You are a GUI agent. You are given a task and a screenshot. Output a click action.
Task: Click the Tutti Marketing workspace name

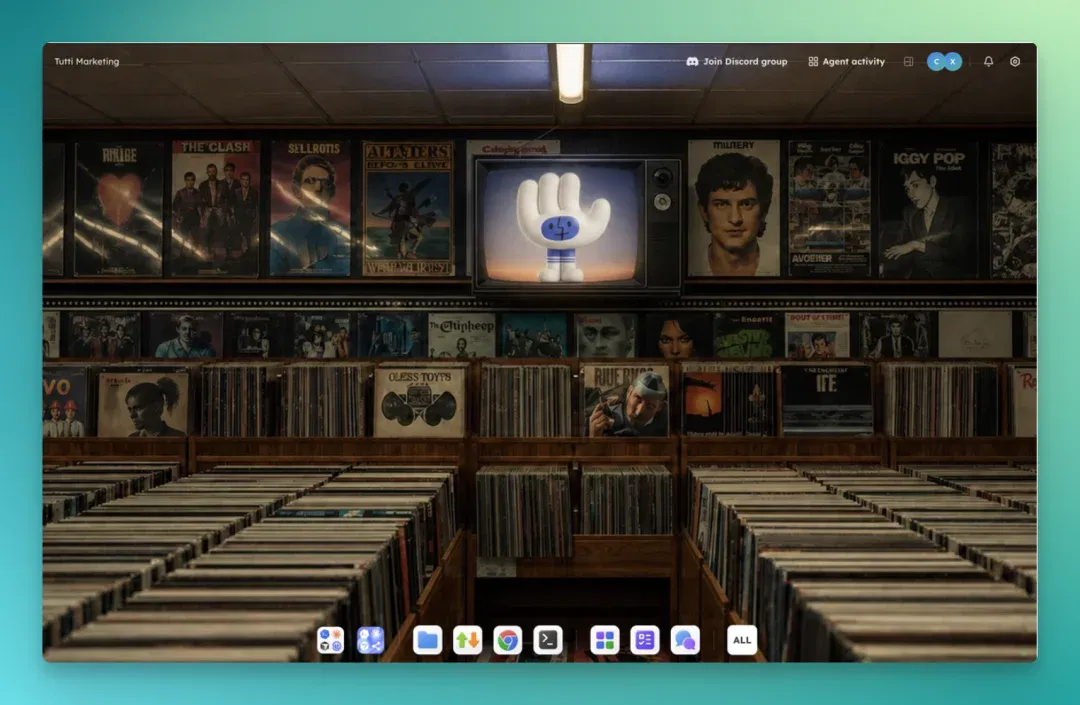click(87, 61)
